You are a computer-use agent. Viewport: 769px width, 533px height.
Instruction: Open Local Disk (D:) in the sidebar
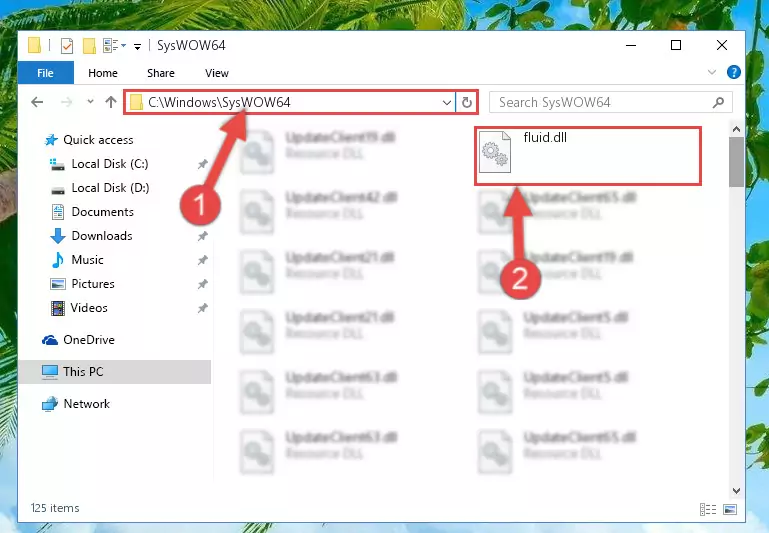pos(100,188)
